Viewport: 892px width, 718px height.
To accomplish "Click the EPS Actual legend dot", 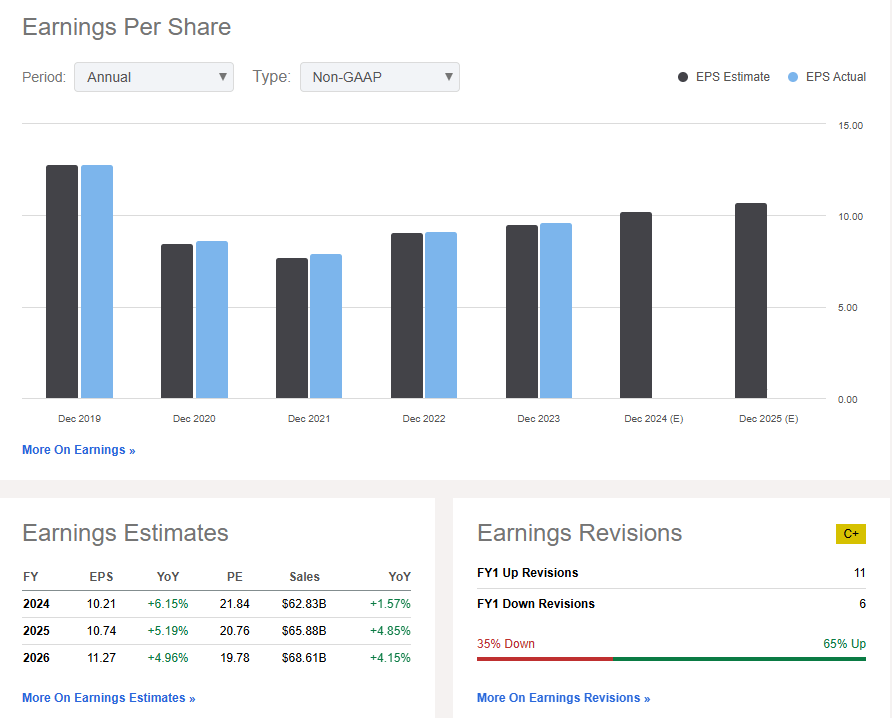I will tap(792, 76).
